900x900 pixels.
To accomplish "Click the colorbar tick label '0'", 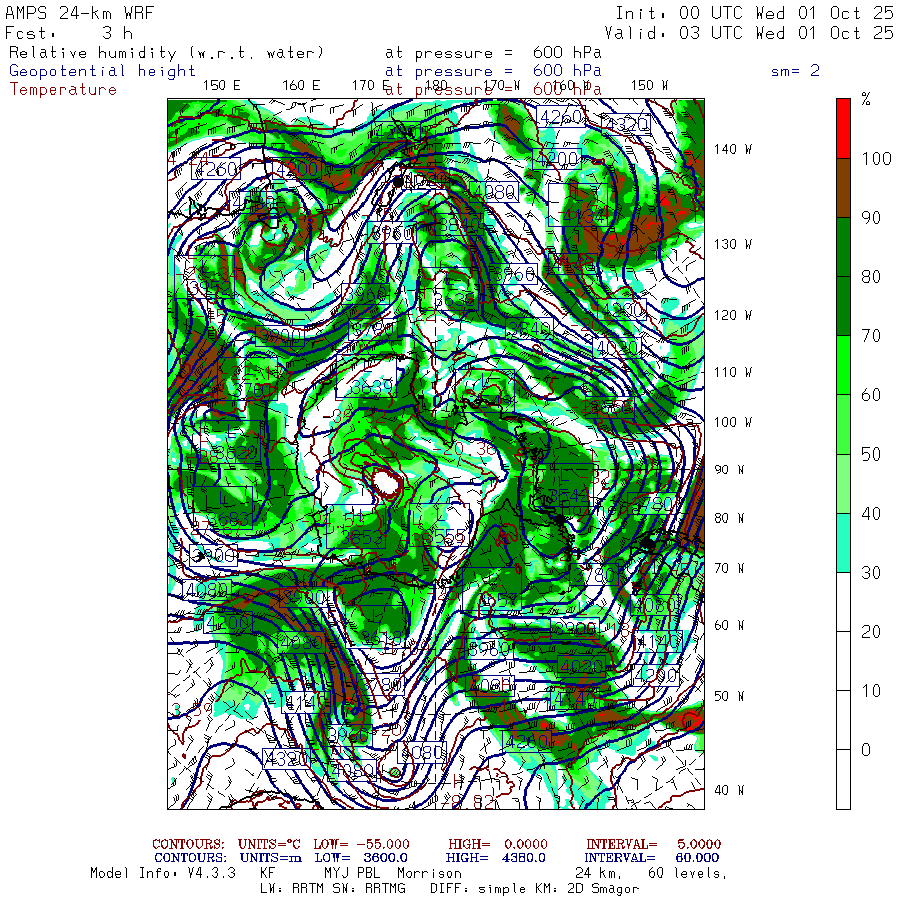I will pyautogui.click(x=867, y=750).
